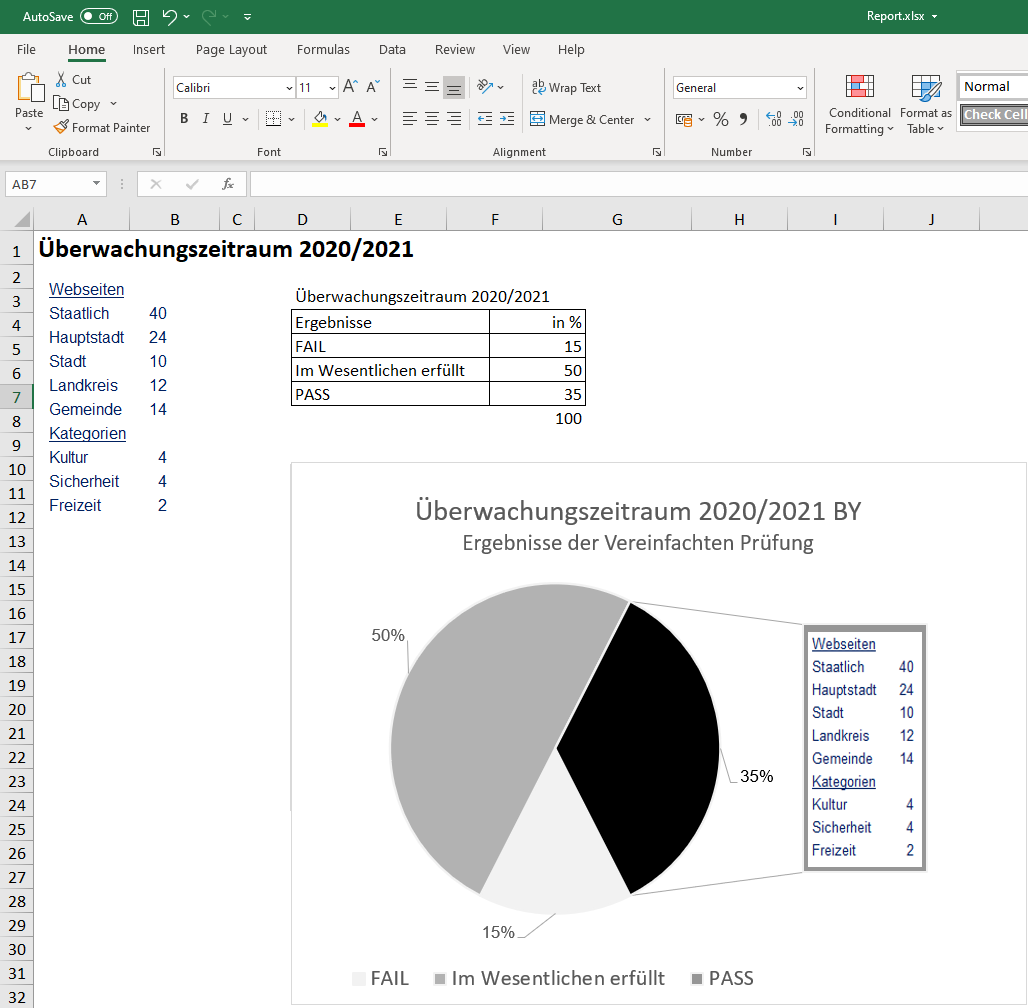Open the Insert ribbon tab
Screen dimensions: 1028x1008
point(149,50)
